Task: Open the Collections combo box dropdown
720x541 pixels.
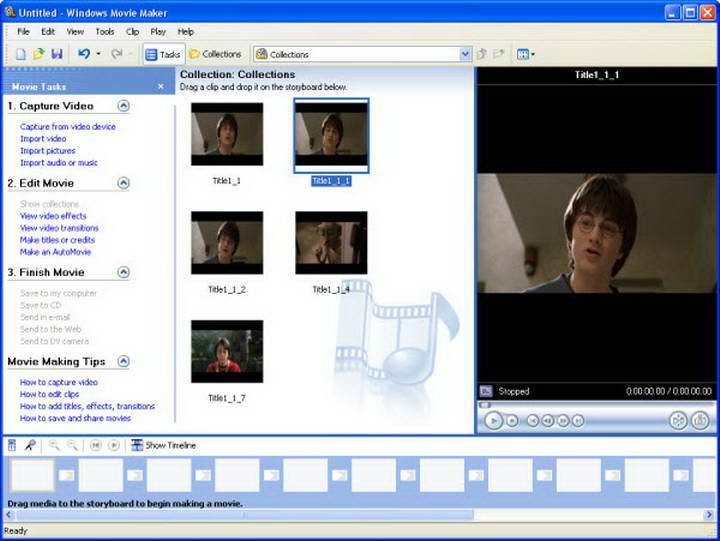Action: 465,54
